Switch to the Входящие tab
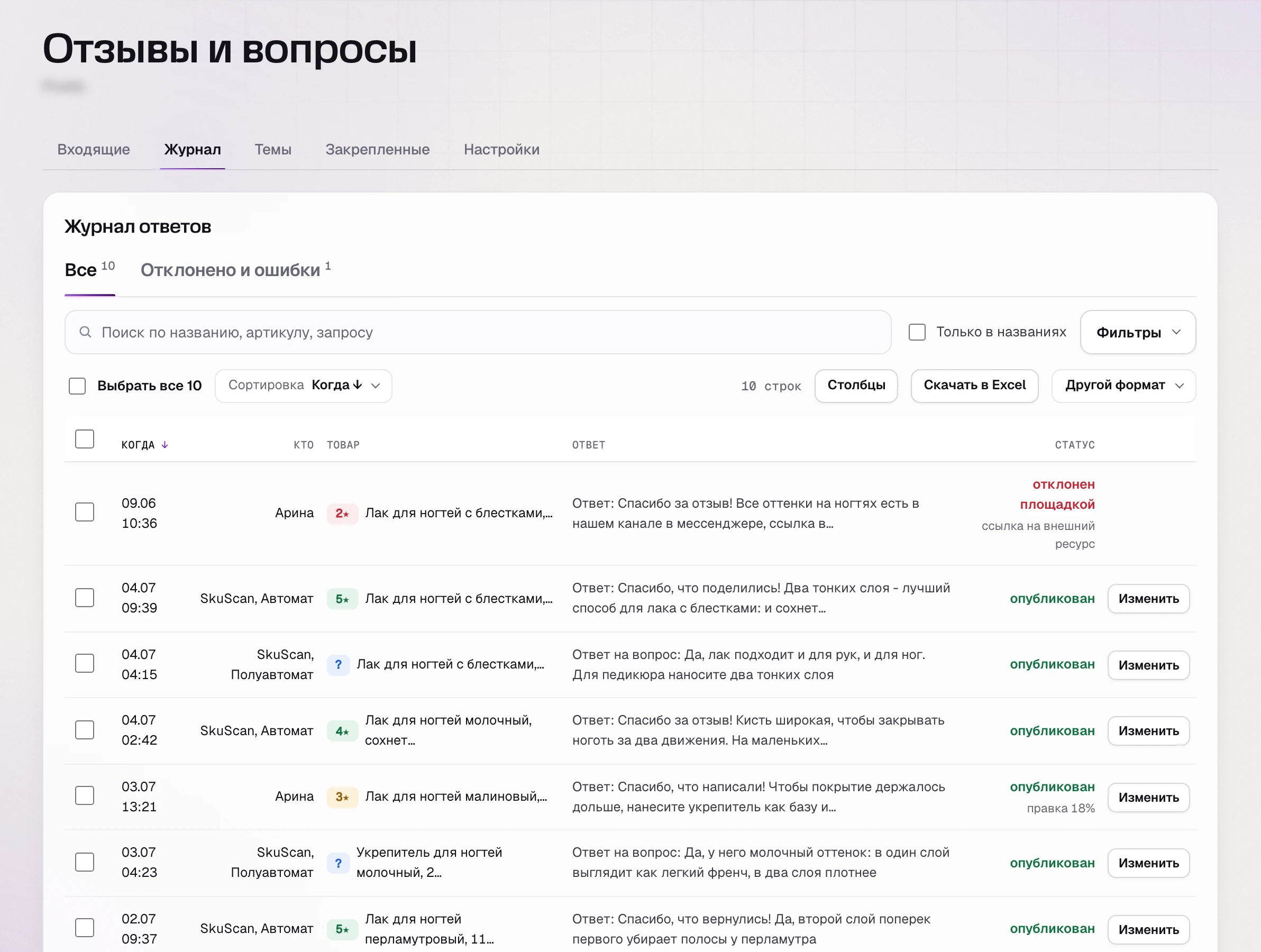Viewport: 1261px width, 952px height. click(x=94, y=149)
